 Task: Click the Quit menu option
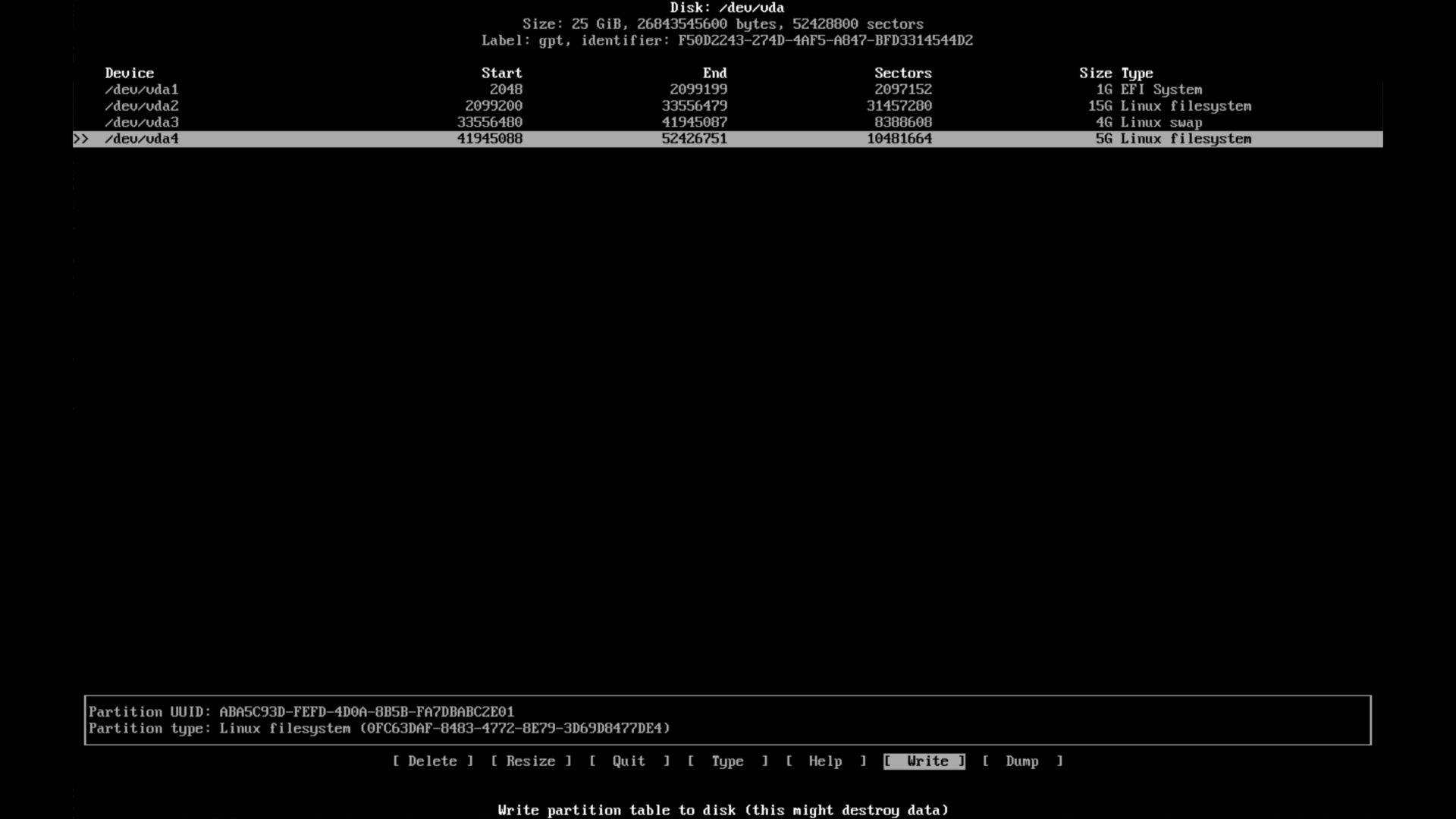point(629,761)
